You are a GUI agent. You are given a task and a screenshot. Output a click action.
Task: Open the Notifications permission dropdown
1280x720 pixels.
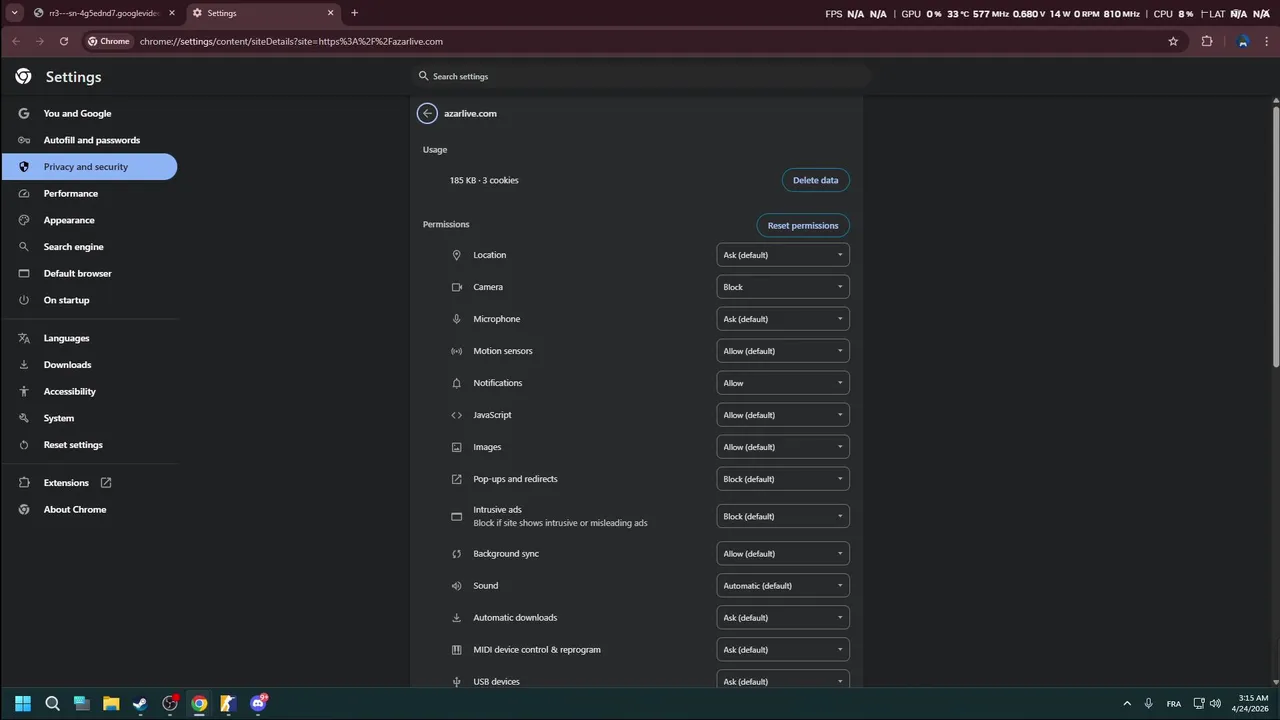click(783, 383)
